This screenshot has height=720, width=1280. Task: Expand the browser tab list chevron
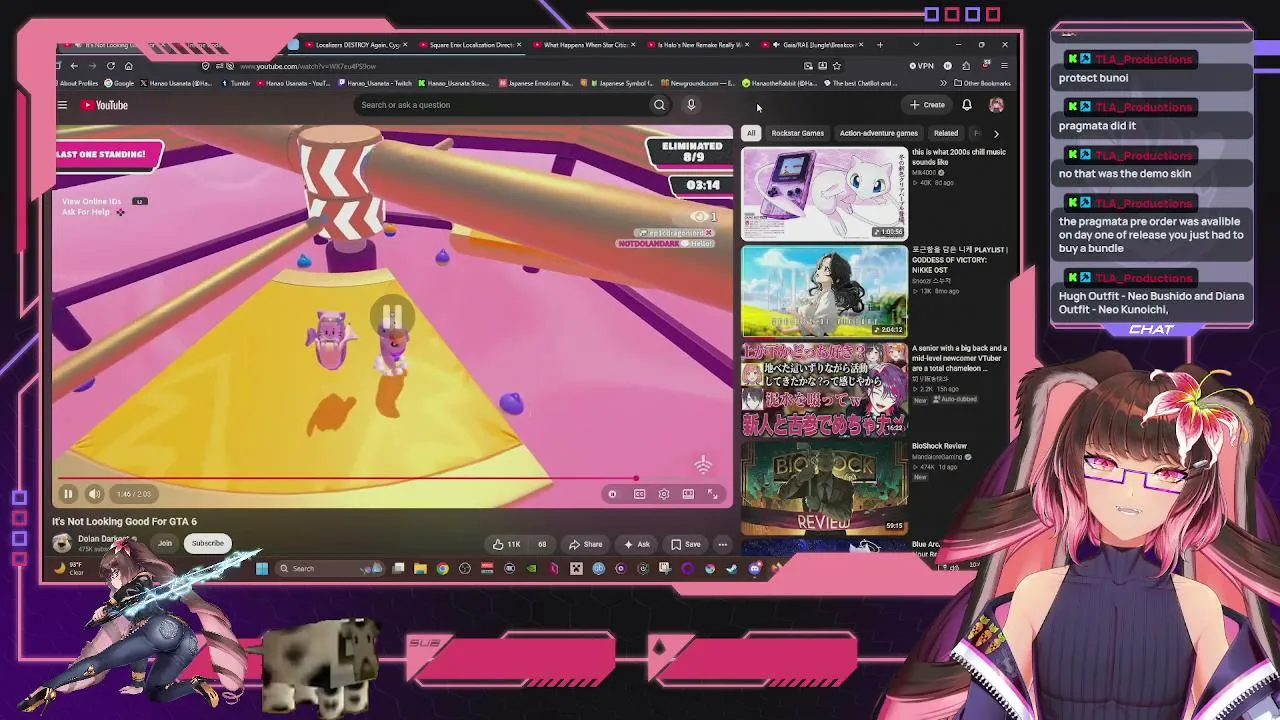coord(916,45)
